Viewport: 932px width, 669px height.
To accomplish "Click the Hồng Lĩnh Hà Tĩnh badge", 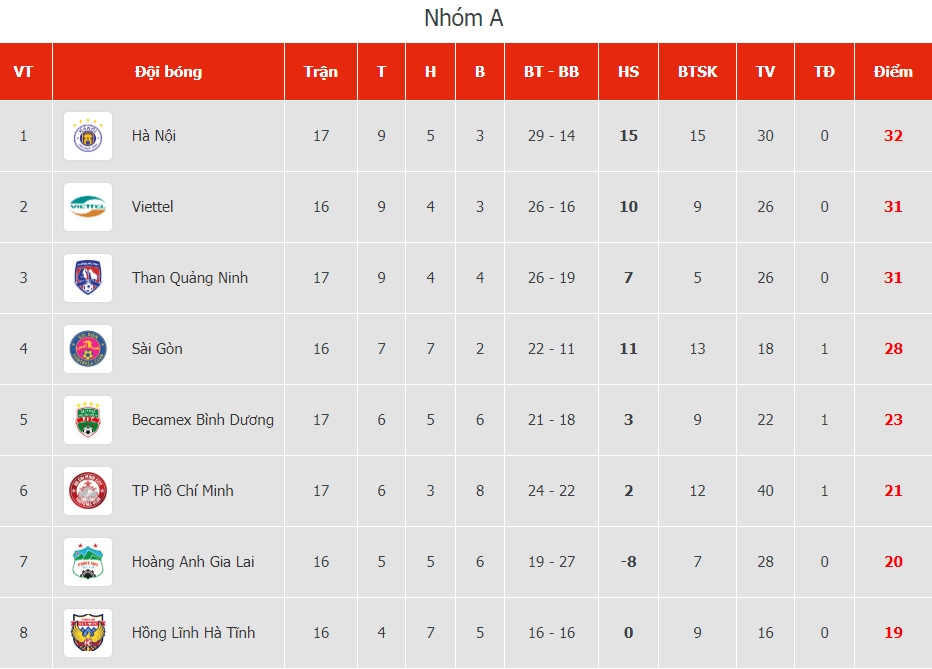I will [x=88, y=633].
